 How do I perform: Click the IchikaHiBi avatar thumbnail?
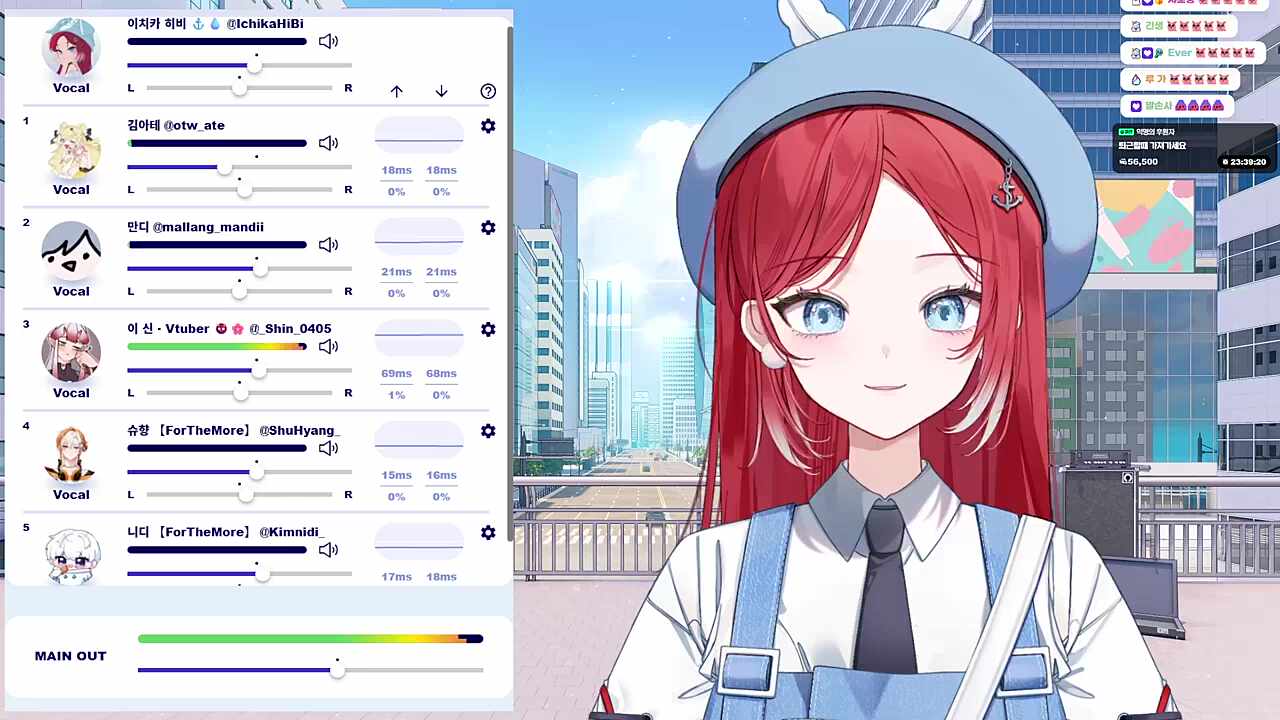click(71, 47)
